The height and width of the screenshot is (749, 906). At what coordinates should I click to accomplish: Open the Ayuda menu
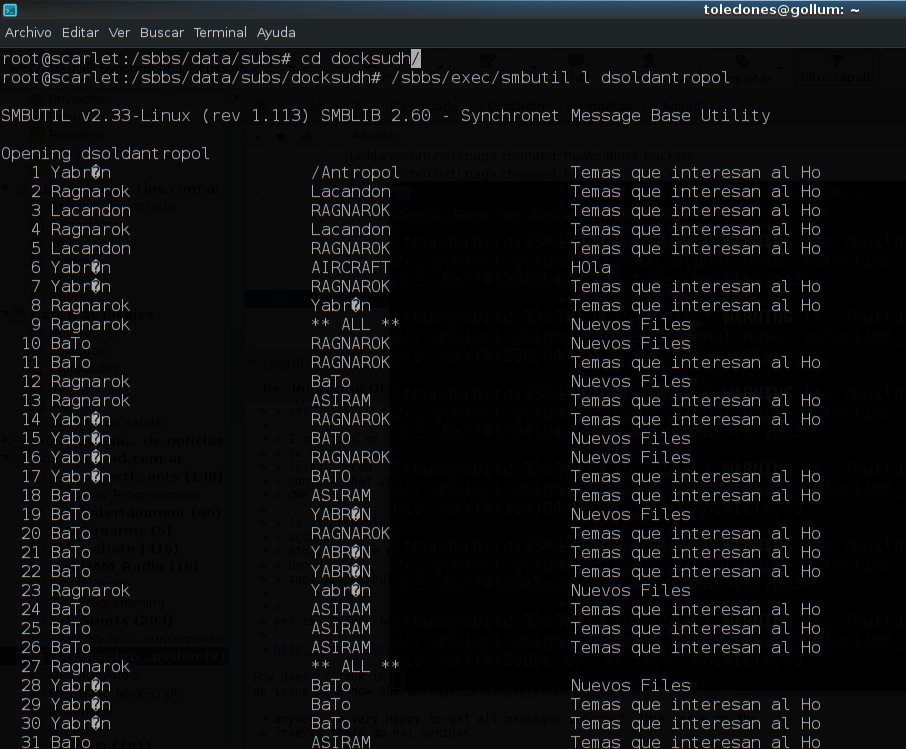coord(276,32)
